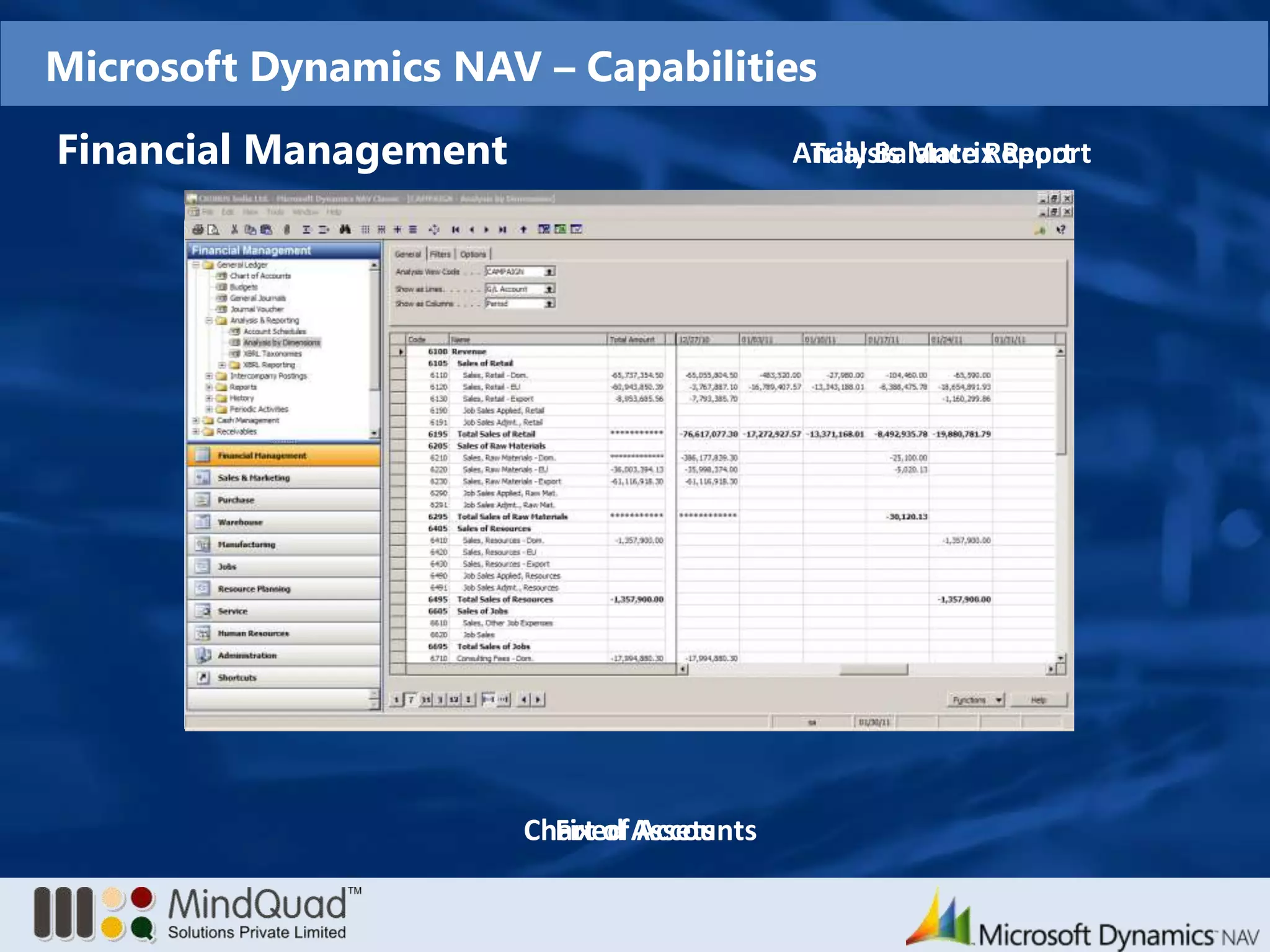Expand the Intercompany Postings folder
This screenshot has width=1270, height=952.
tap(209, 376)
